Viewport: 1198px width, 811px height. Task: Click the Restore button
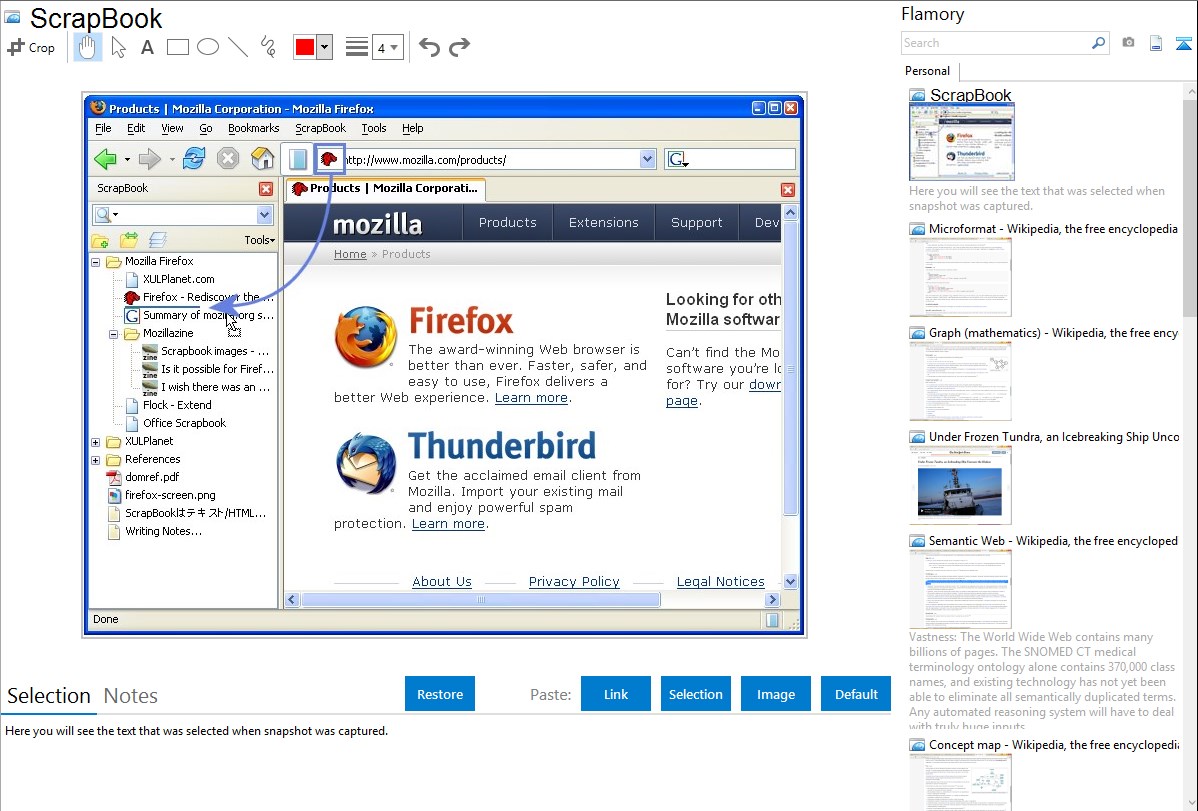coord(440,694)
